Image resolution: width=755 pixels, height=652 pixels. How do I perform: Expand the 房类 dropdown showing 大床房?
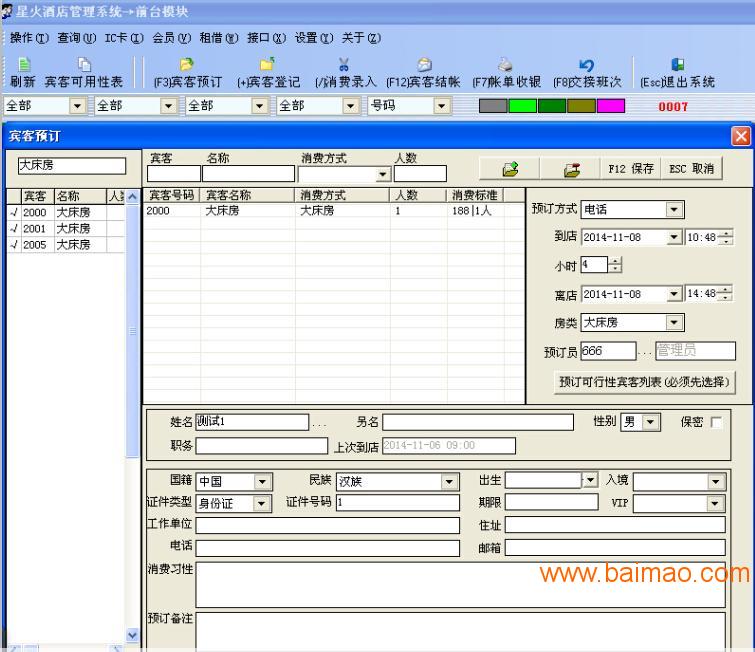[x=674, y=322]
